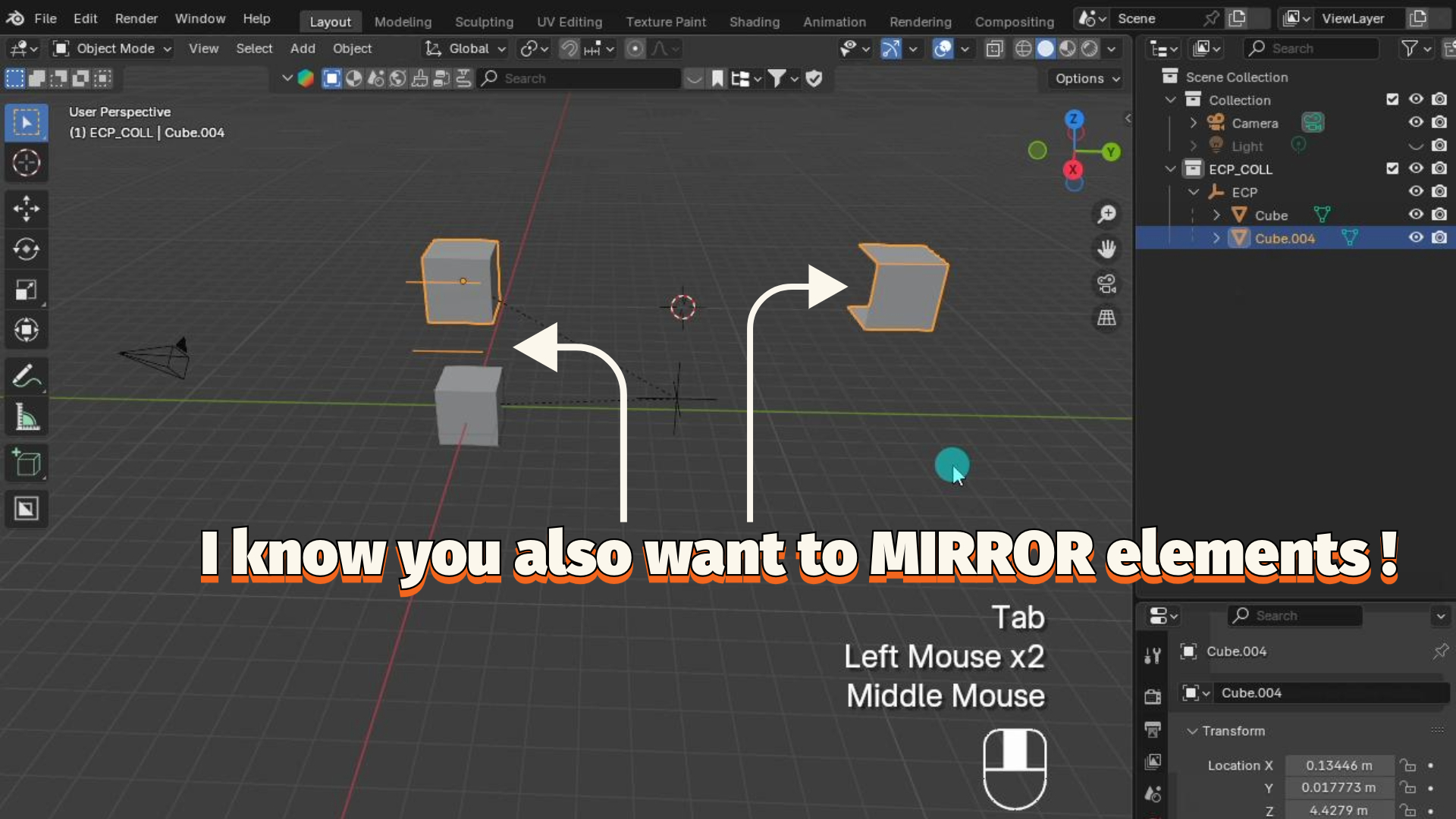This screenshot has width=1456, height=819.
Task: Select the Measure ruler tool
Action: 27,417
